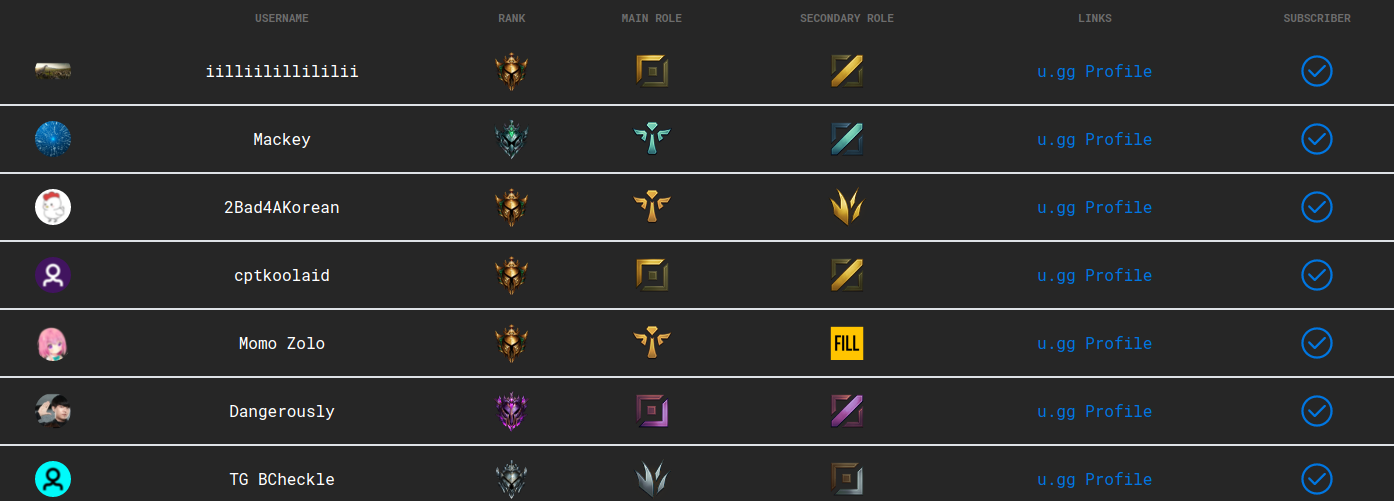Click the FILL secondary role icon for Momo Zolo

coord(847,343)
